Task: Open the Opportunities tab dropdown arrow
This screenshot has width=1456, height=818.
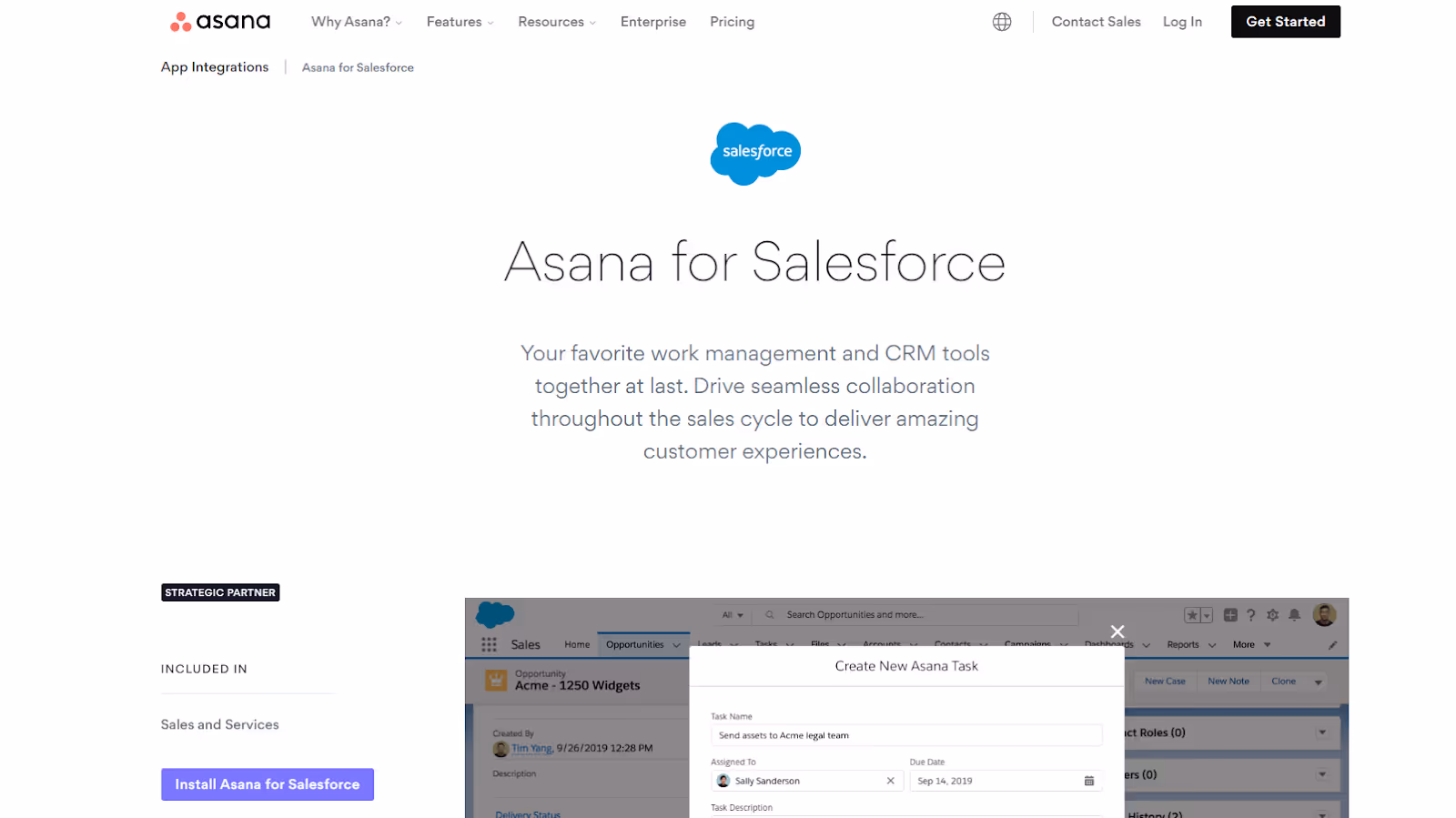Action: (676, 645)
